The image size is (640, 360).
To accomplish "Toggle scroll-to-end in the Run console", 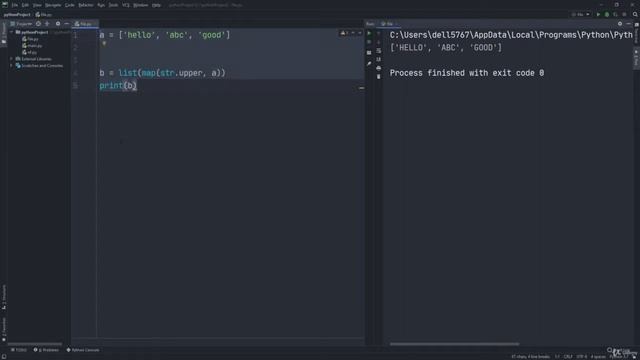I will click(379, 60).
